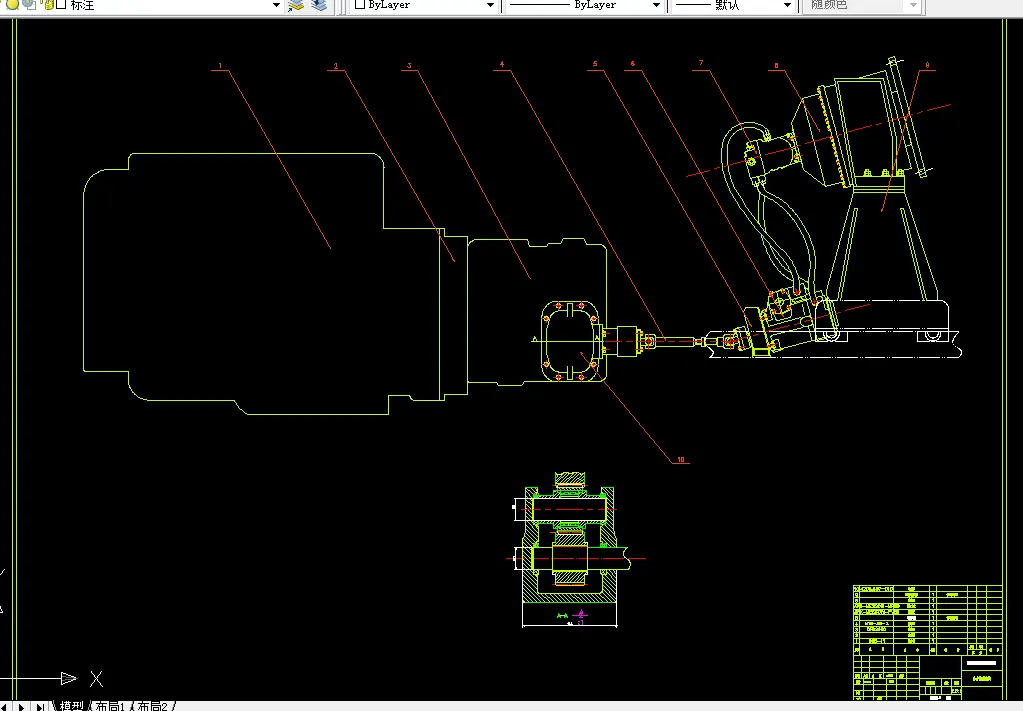Click the scroll-to-next layout tab arrow
The image size is (1023, 711).
click(22, 706)
